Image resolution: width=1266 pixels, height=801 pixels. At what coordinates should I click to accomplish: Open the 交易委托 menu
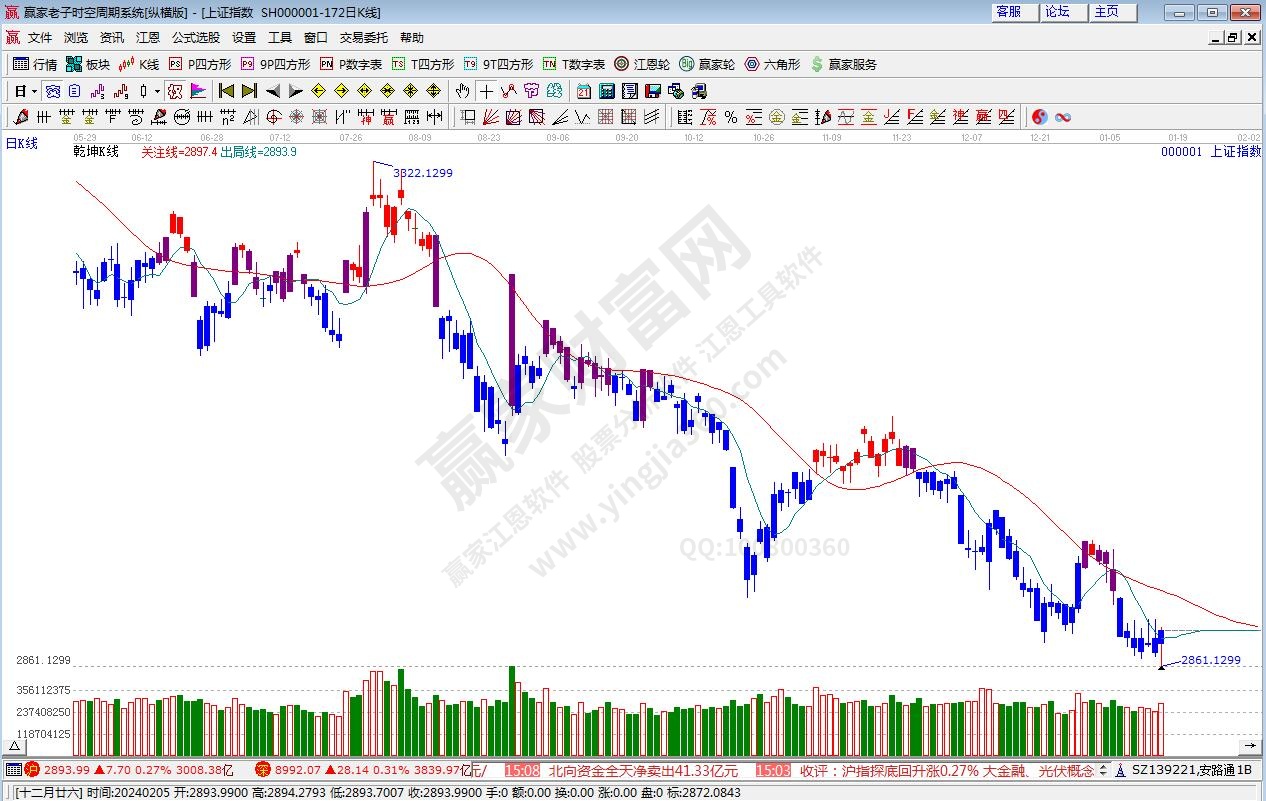point(363,38)
